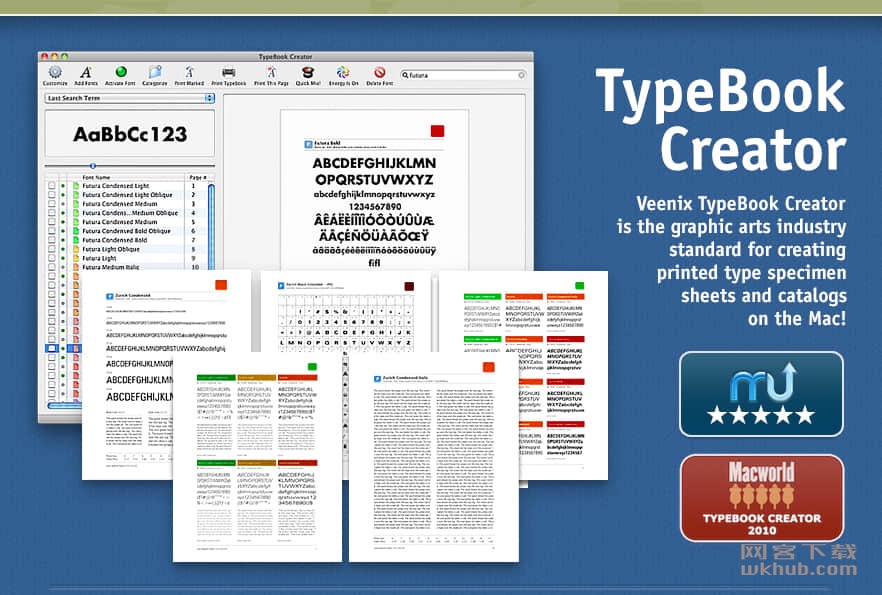Click the AaBbCc123 font preview box
This screenshot has width=882, height=595.
129,134
